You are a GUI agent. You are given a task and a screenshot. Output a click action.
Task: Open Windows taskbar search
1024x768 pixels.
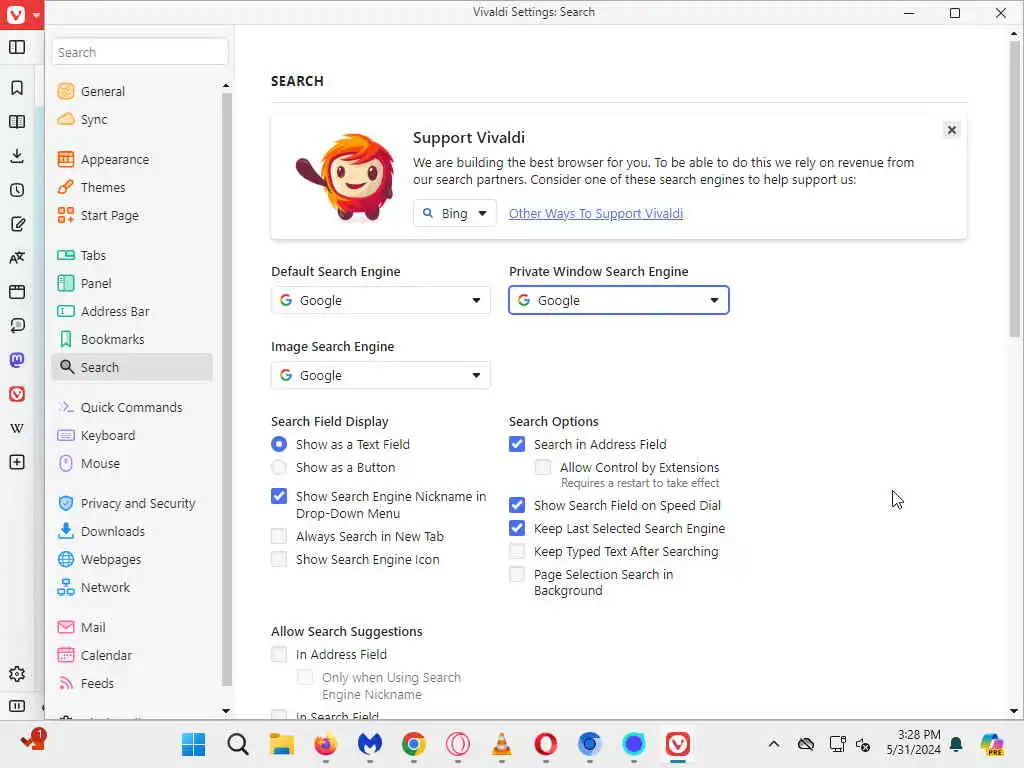[238, 744]
